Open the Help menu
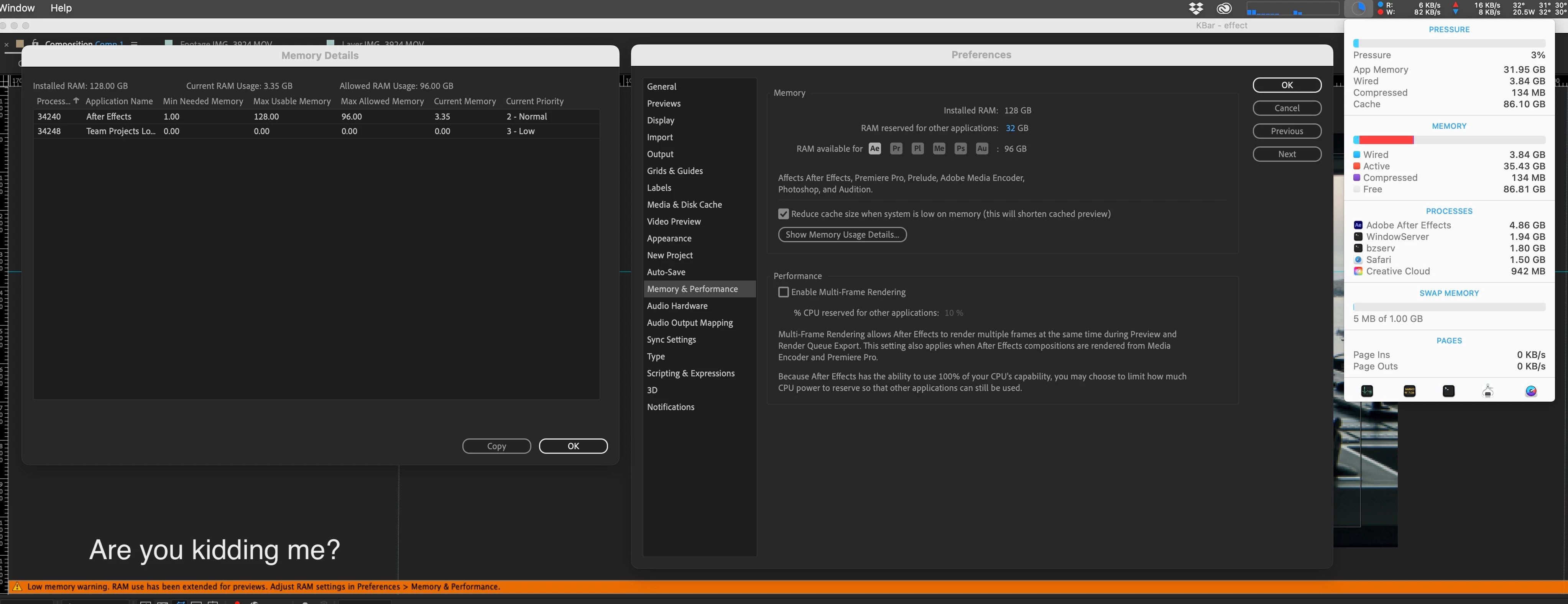The height and width of the screenshot is (604, 1568). pos(61,8)
